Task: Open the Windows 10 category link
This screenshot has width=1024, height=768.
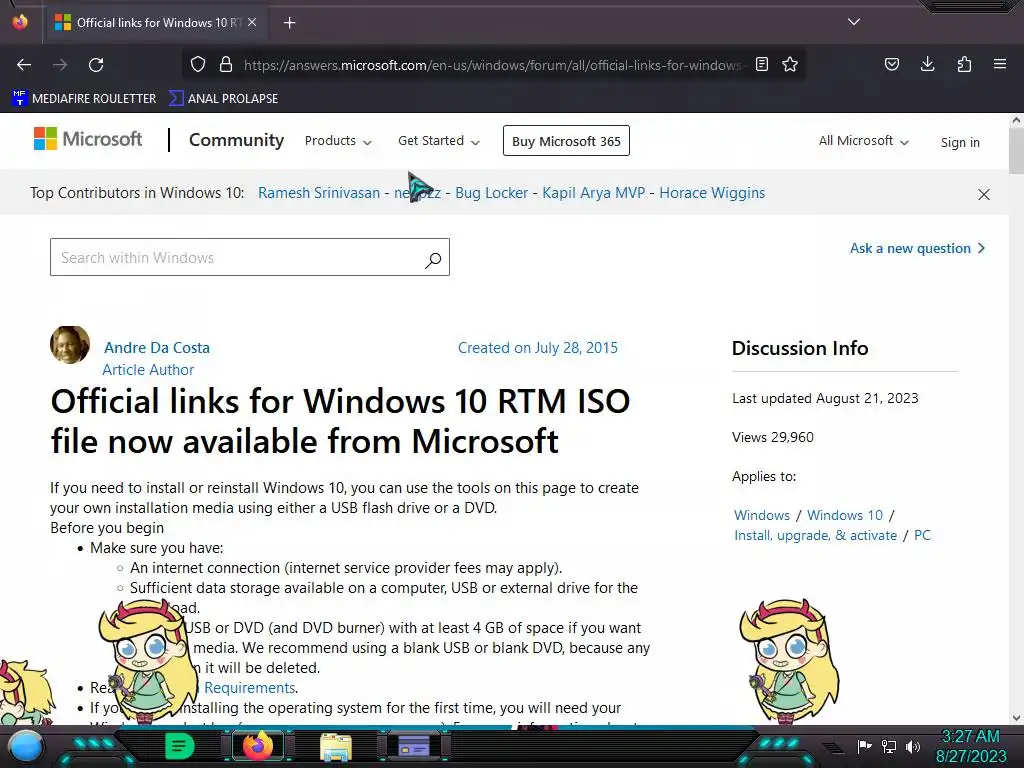Action: click(x=845, y=515)
